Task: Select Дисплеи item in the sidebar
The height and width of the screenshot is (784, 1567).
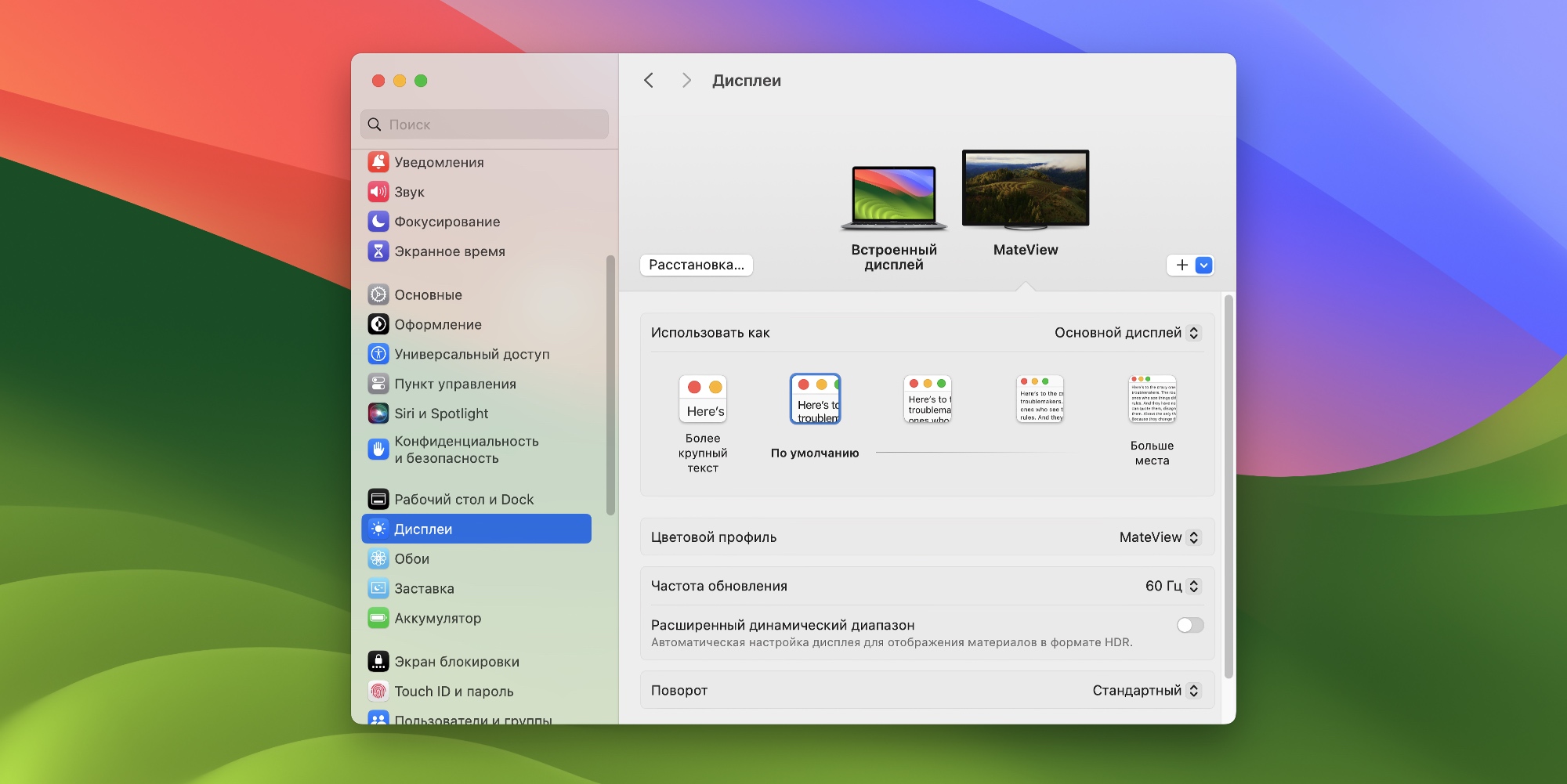Action: click(x=476, y=529)
